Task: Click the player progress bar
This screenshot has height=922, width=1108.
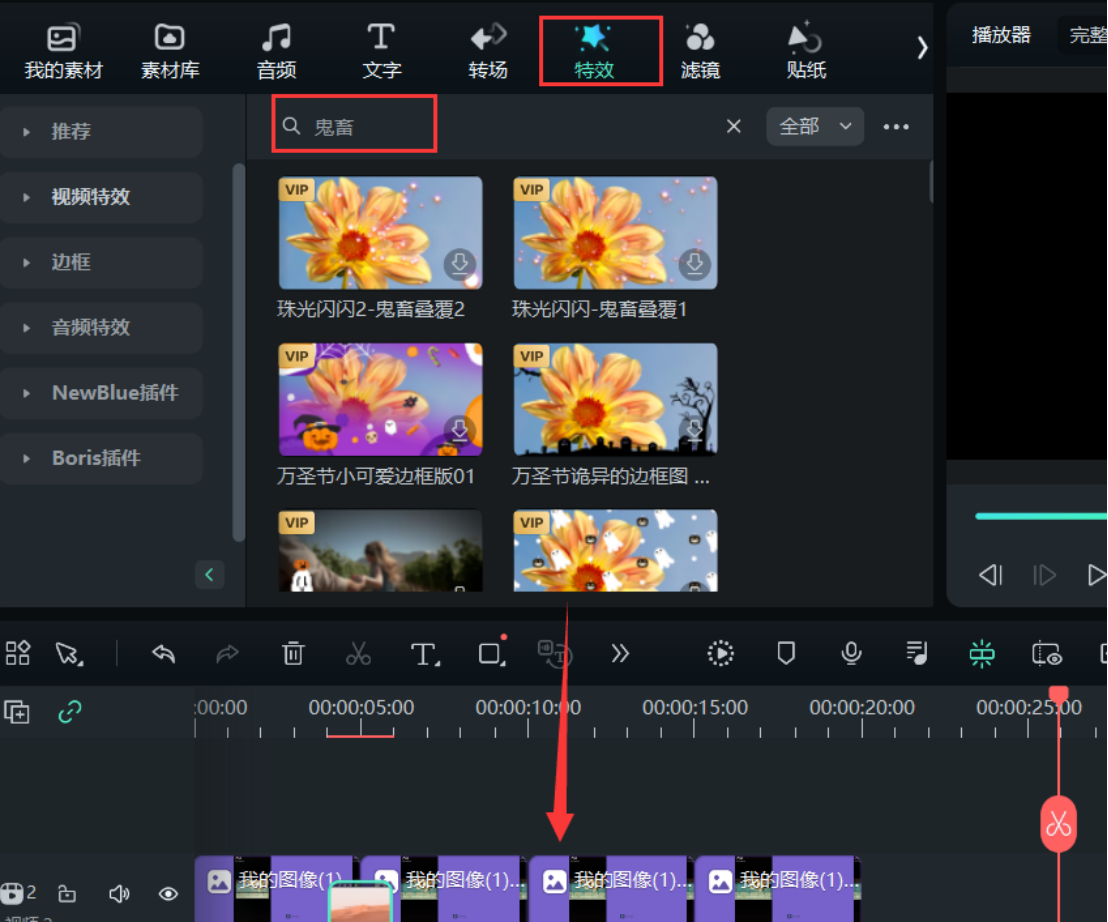Action: [1040, 516]
